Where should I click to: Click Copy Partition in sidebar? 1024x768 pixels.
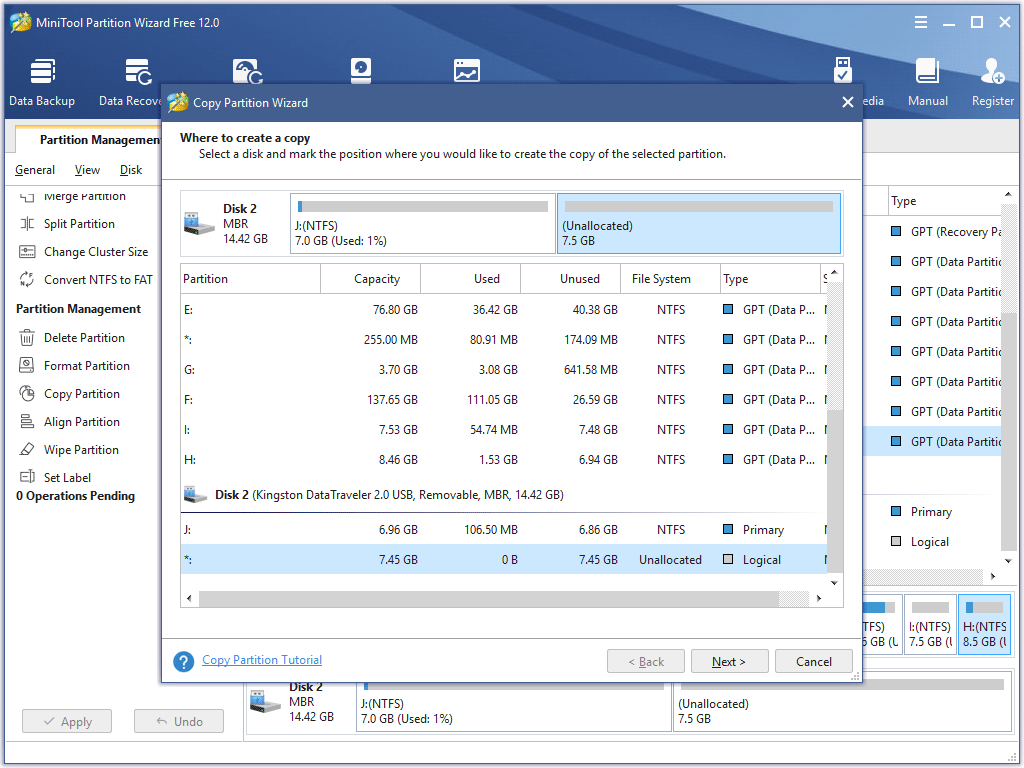70,394
